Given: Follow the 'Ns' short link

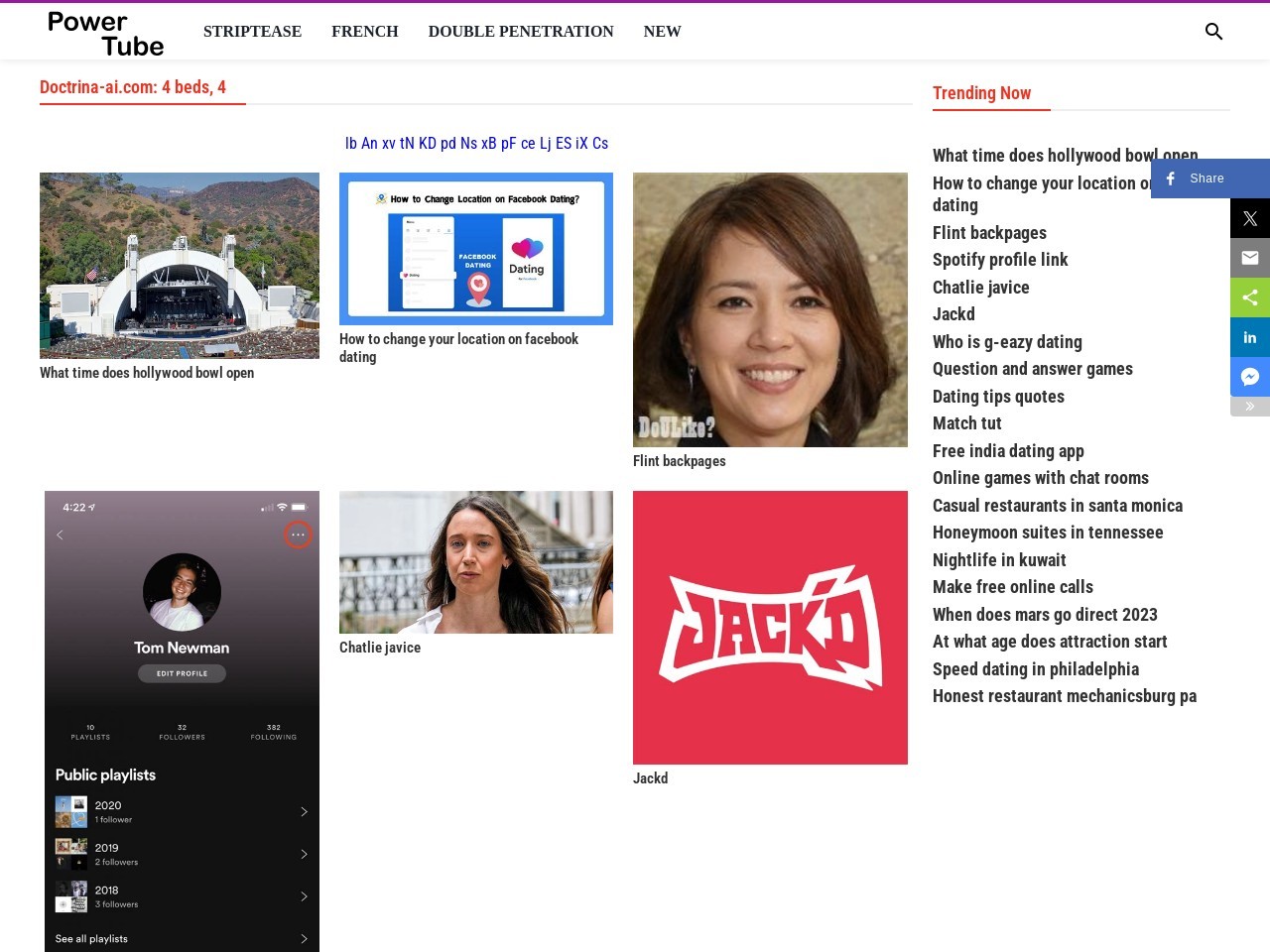Looking at the screenshot, I should tap(468, 143).
